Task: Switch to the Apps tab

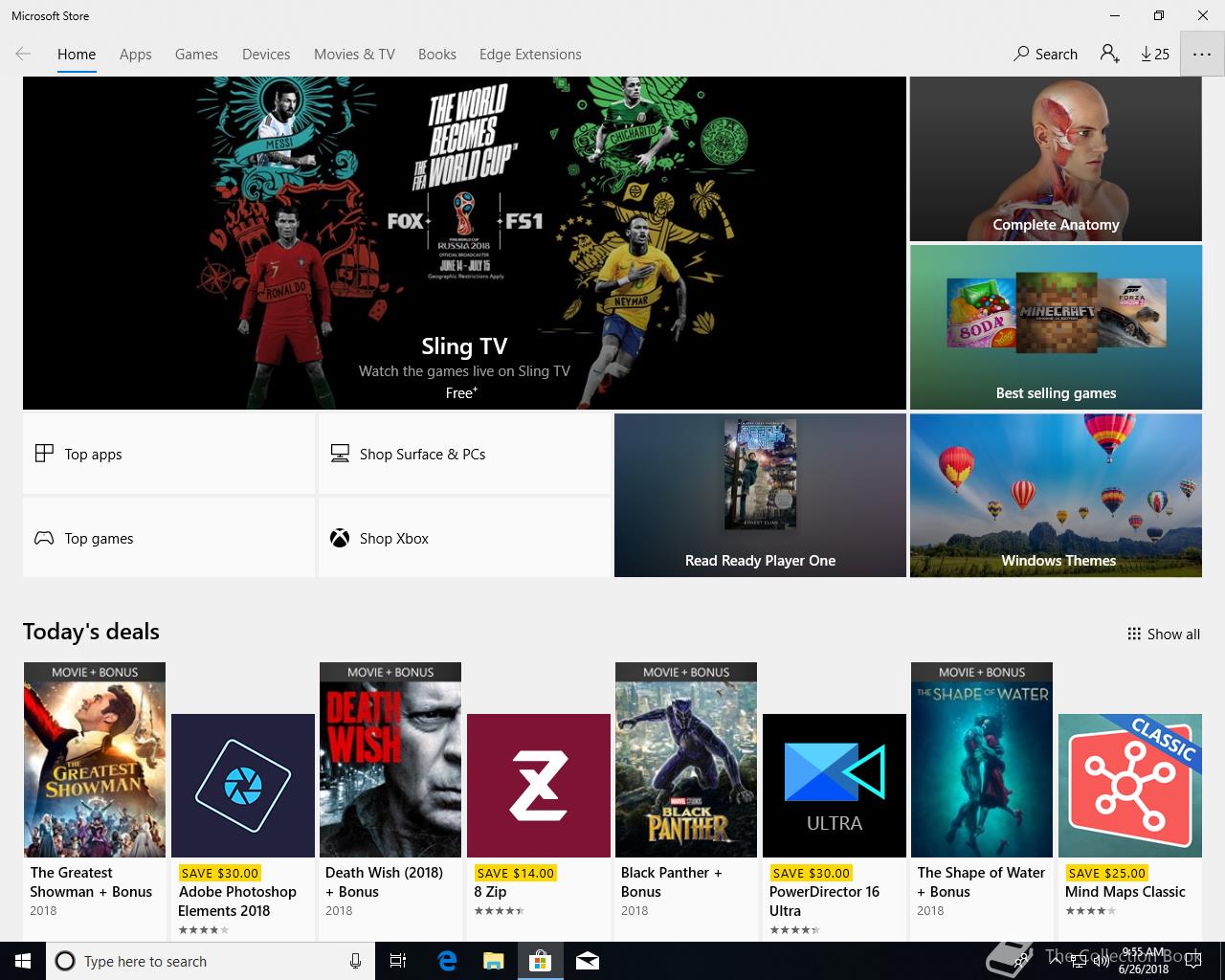Action: (x=136, y=55)
